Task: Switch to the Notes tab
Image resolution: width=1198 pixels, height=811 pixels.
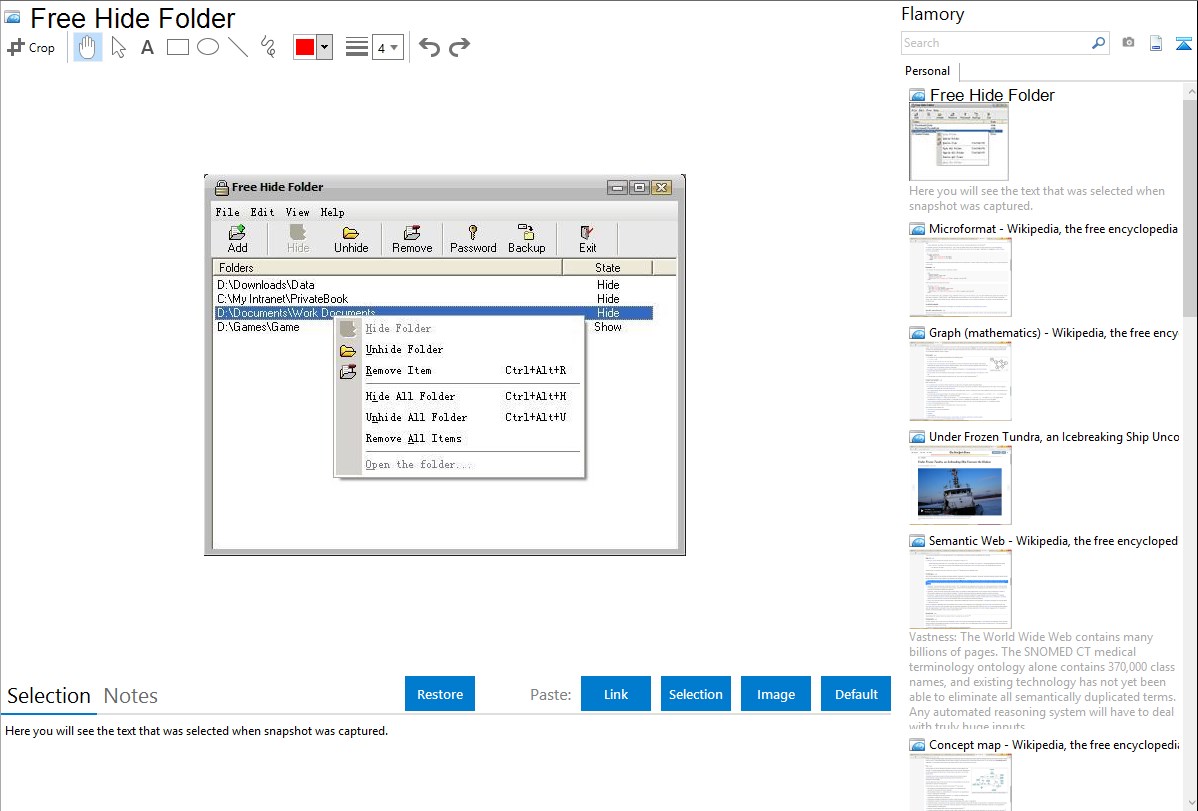Action: pyautogui.click(x=131, y=696)
